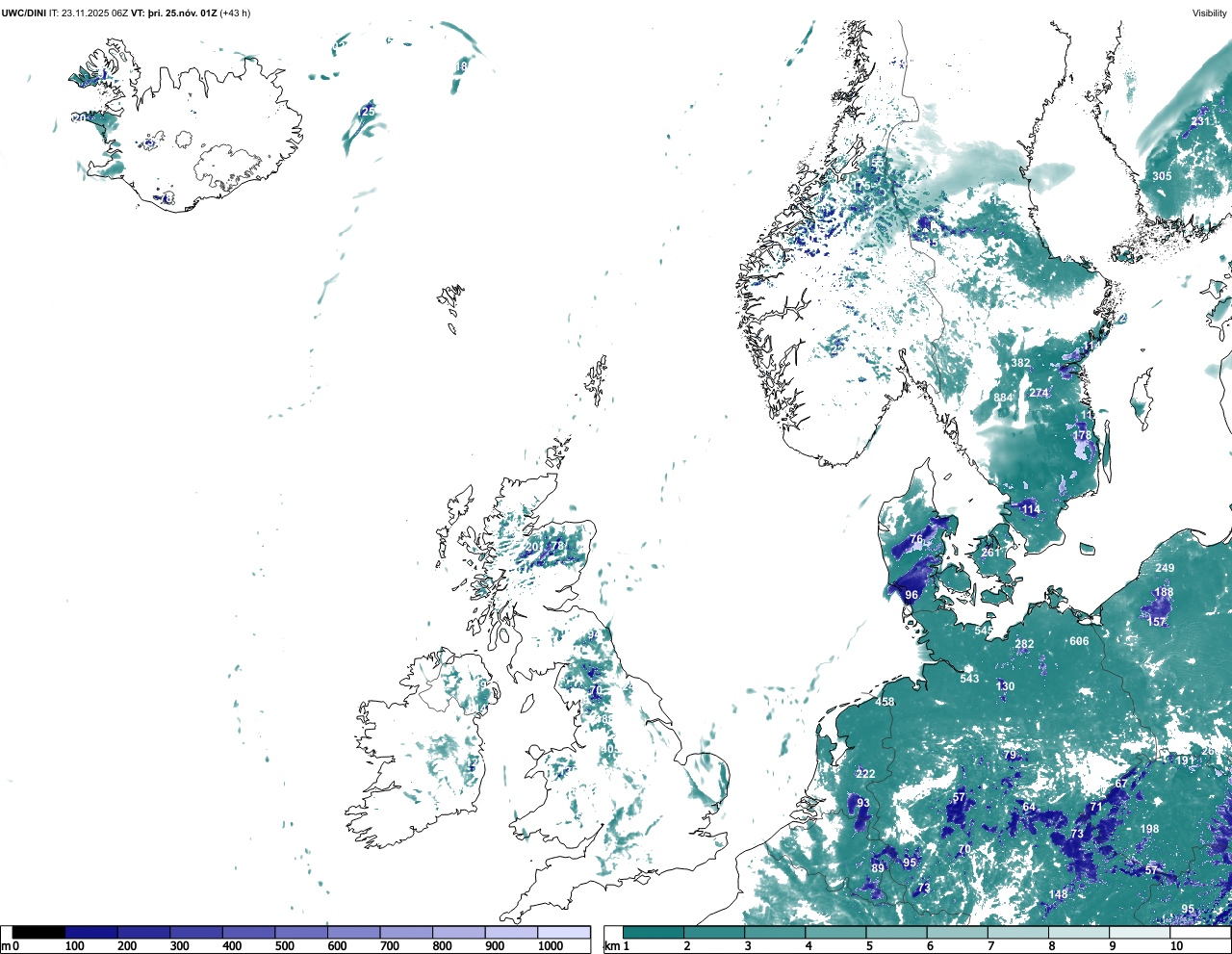Select the darkest teal 1–2 km legend swatch
1232x954 pixels.
654,933
